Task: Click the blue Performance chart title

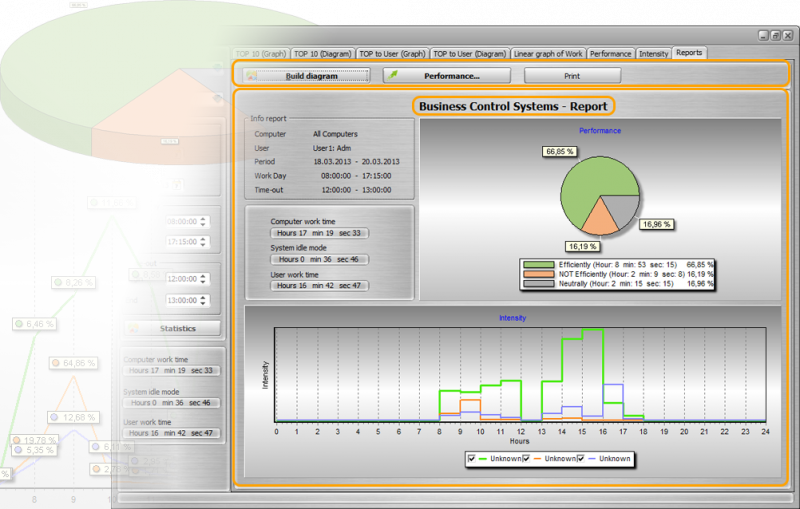Action: 600,131
